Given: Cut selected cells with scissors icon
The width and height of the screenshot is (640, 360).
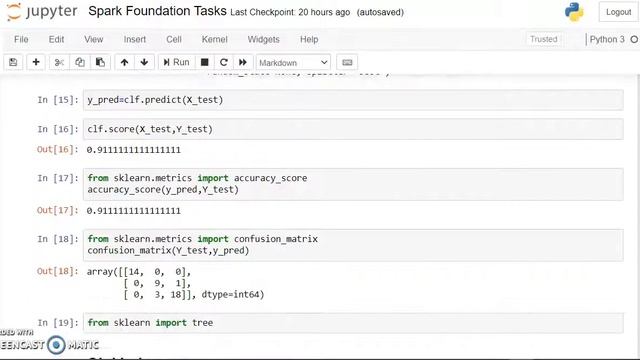Looking at the screenshot, I should 59,62.
